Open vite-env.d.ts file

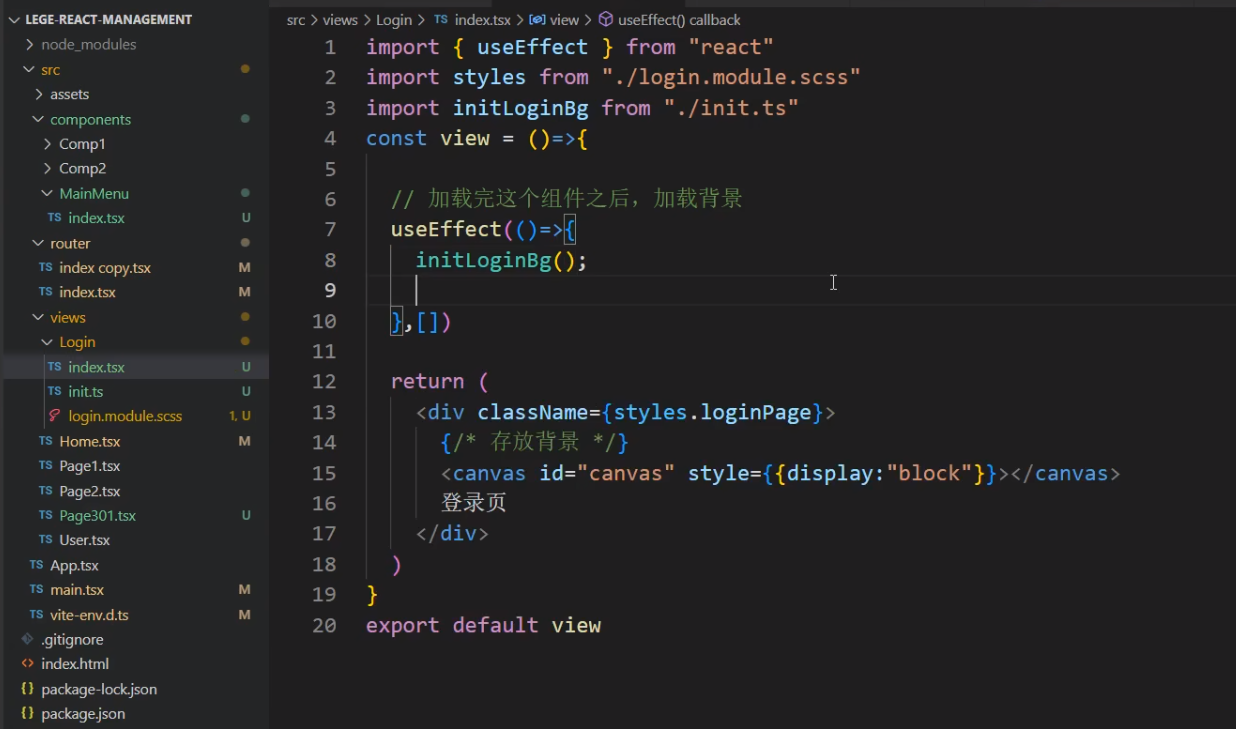tap(89, 615)
